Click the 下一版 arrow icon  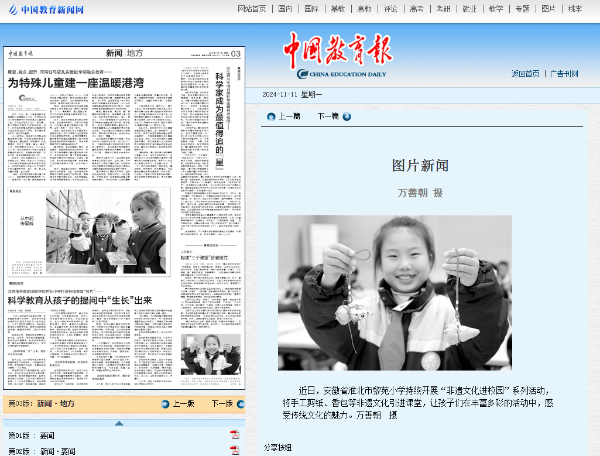click(241, 404)
